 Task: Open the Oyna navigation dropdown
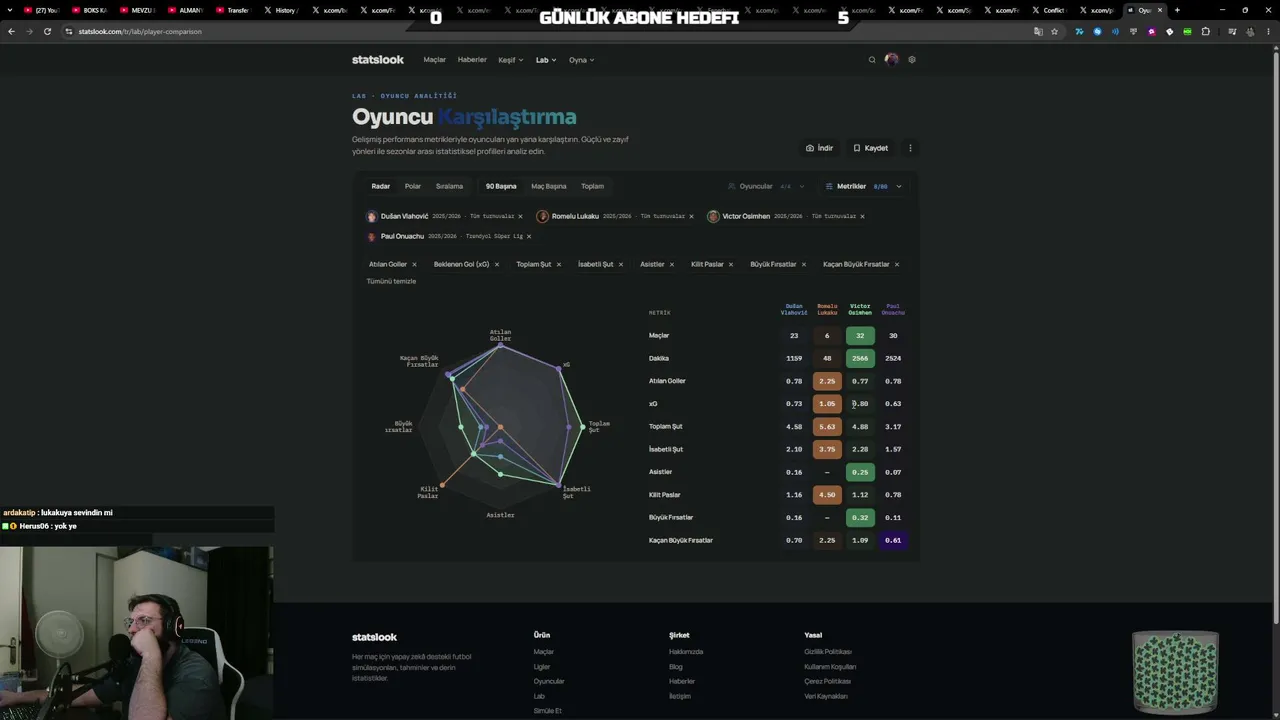click(x=581, y=60)
